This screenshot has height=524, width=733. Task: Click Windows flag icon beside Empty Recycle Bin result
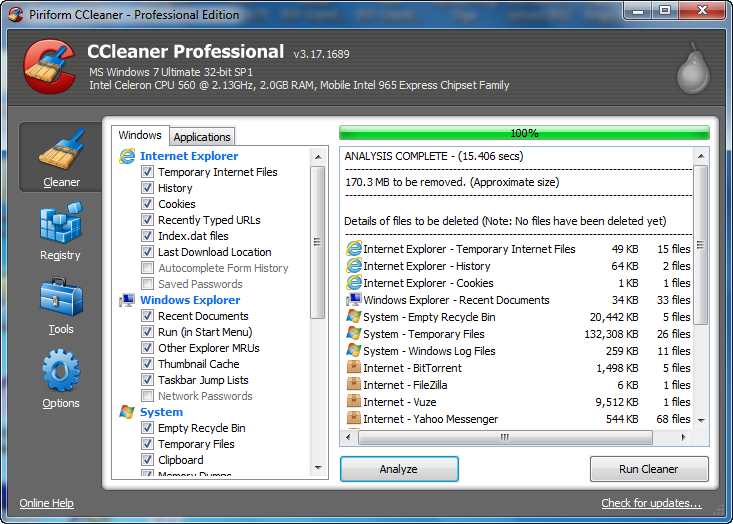click(x=354, y=317)
